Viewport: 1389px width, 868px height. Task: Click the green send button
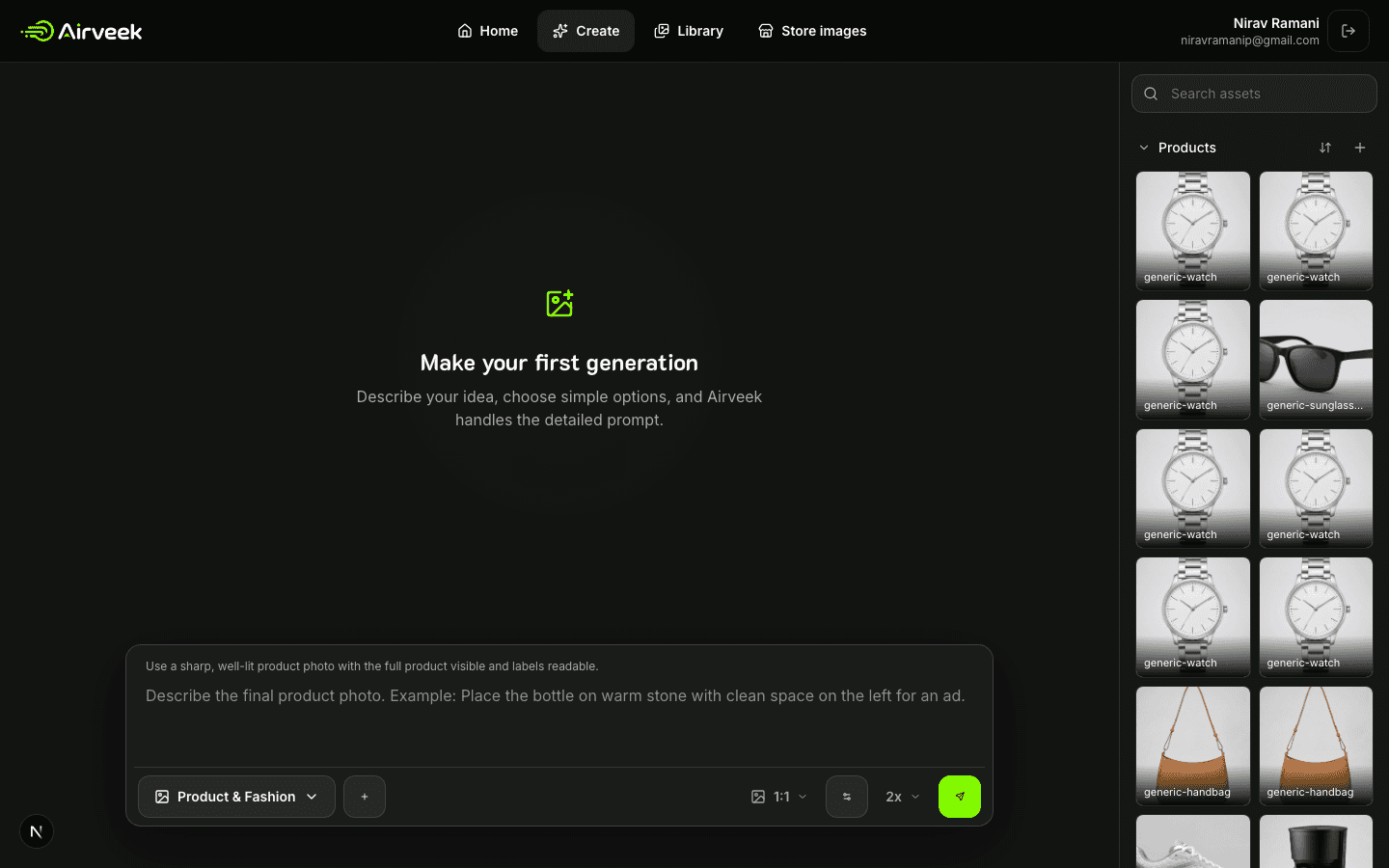pos(960,797)
